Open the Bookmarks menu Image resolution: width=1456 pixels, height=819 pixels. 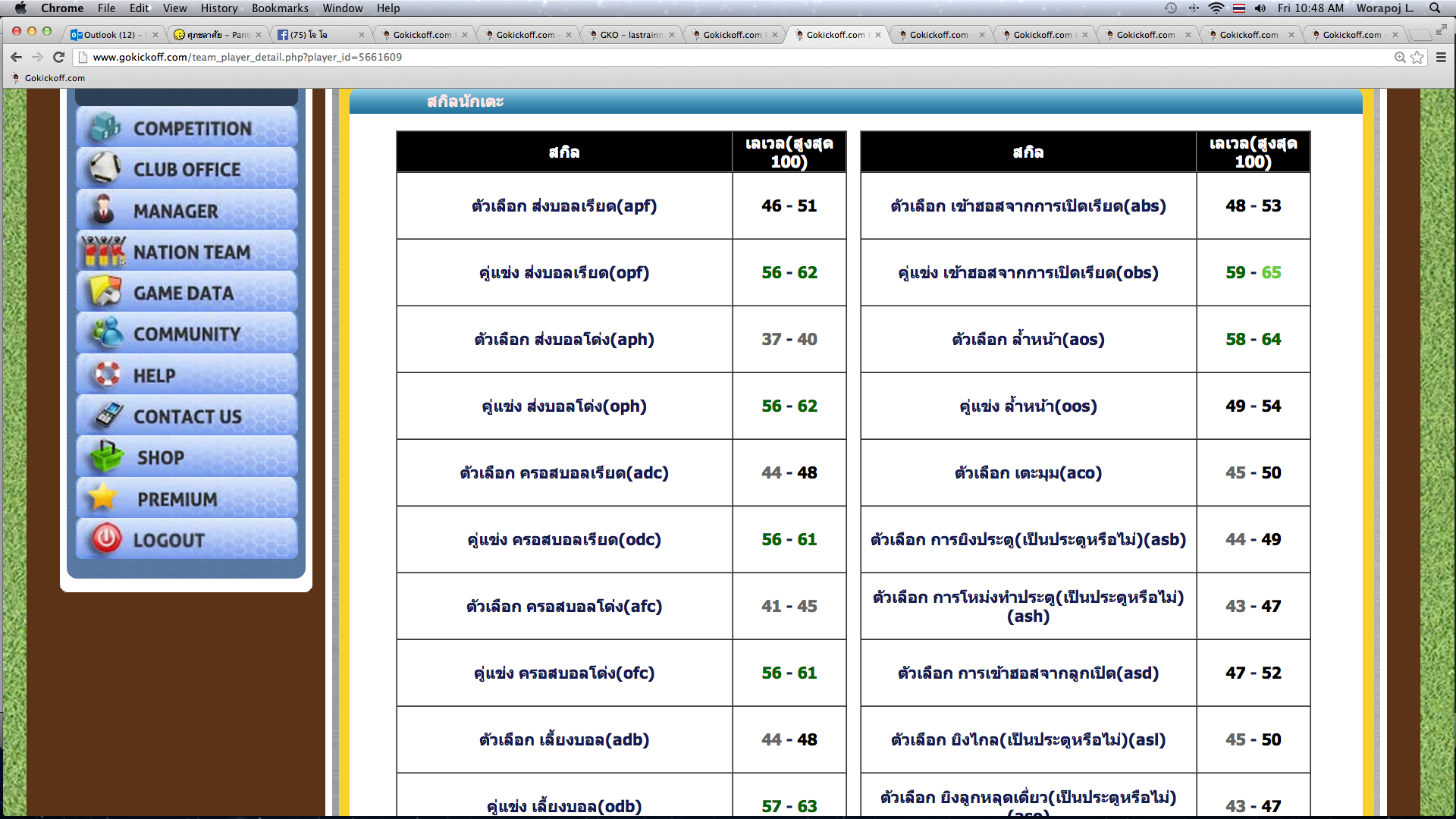click(280, 8)
